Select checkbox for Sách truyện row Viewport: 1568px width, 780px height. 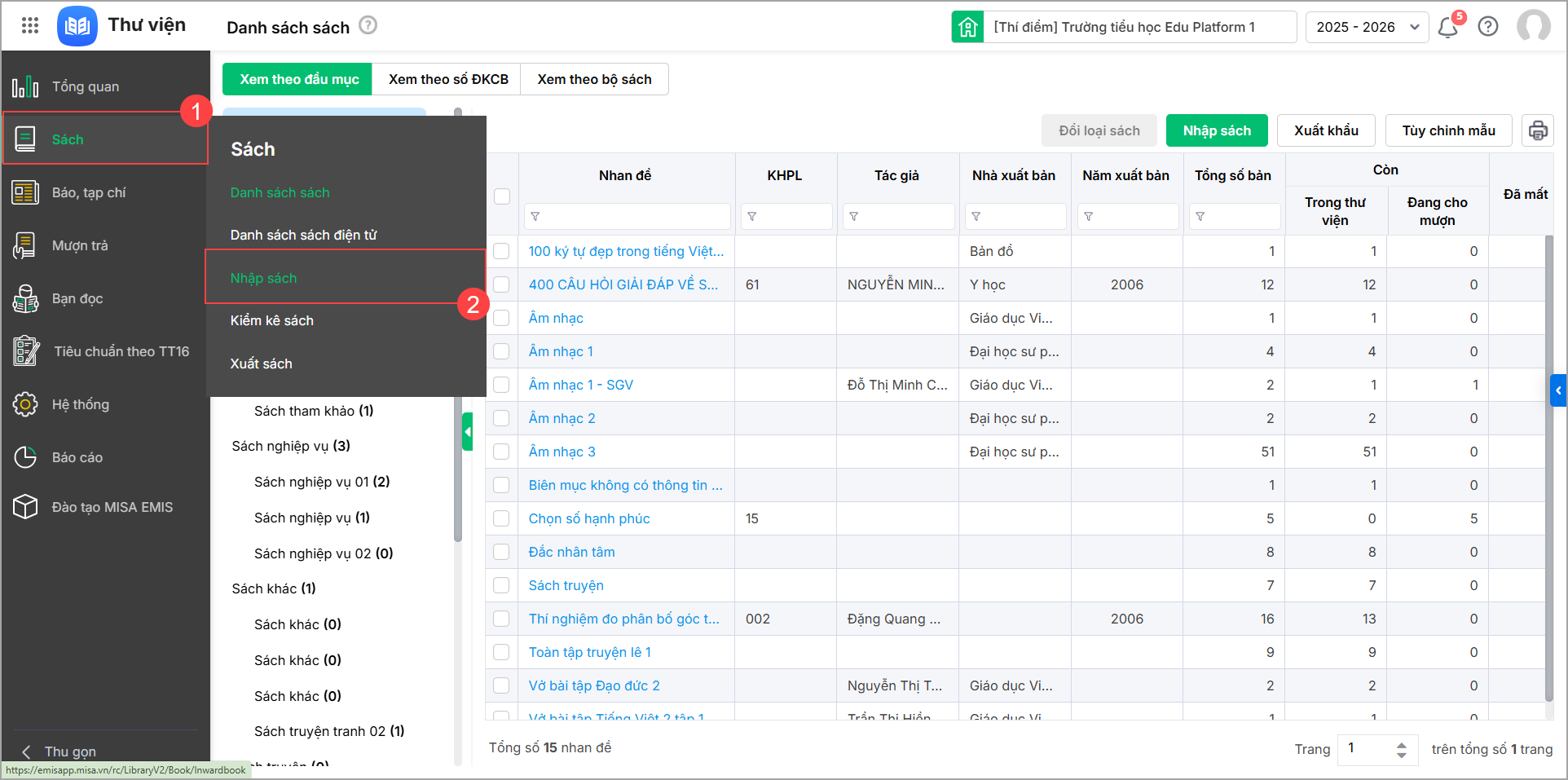(502, 585)
